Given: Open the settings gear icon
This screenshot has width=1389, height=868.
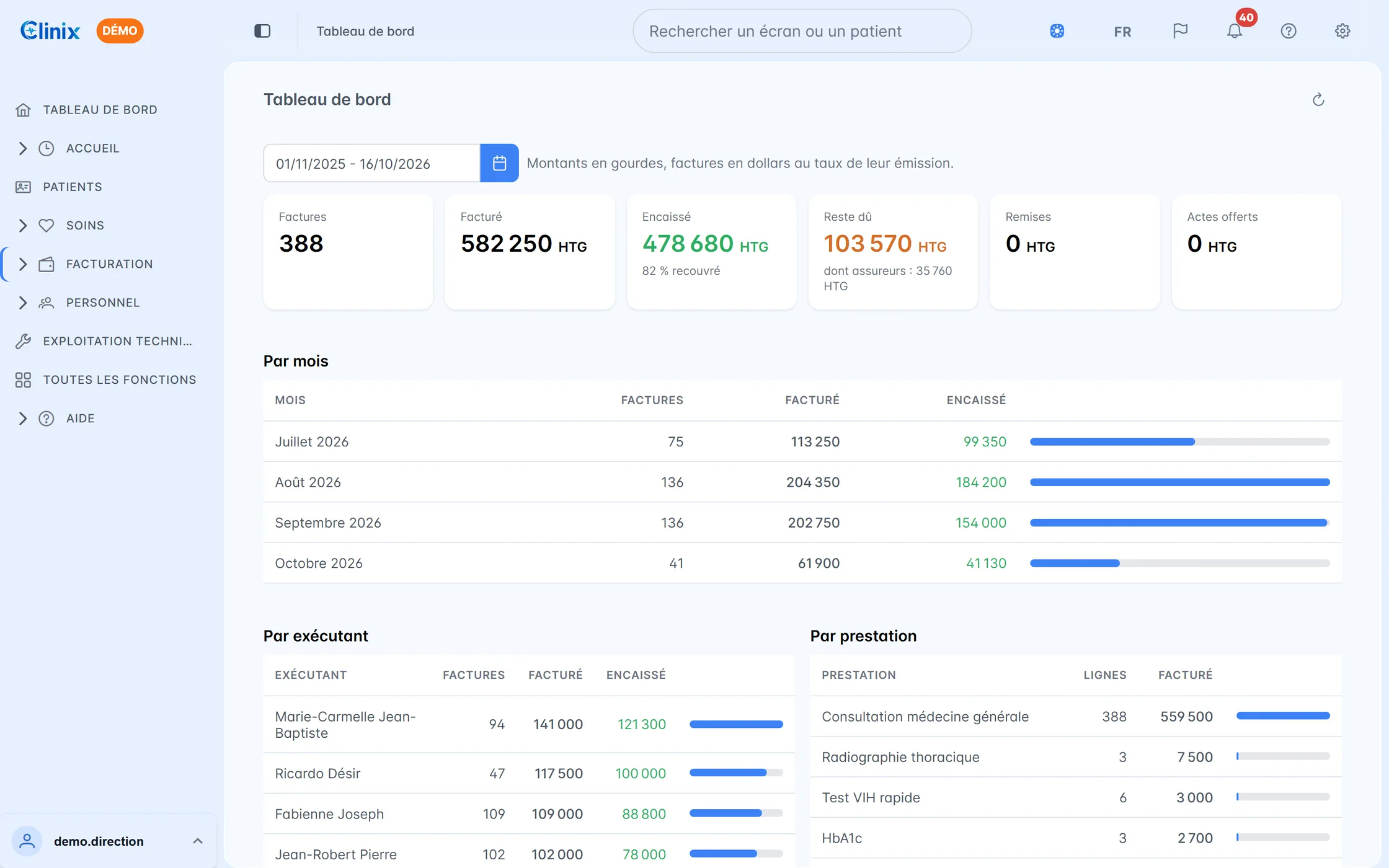Looking at the screenshot, I should pyautogui.click(x=1342, y=31).
